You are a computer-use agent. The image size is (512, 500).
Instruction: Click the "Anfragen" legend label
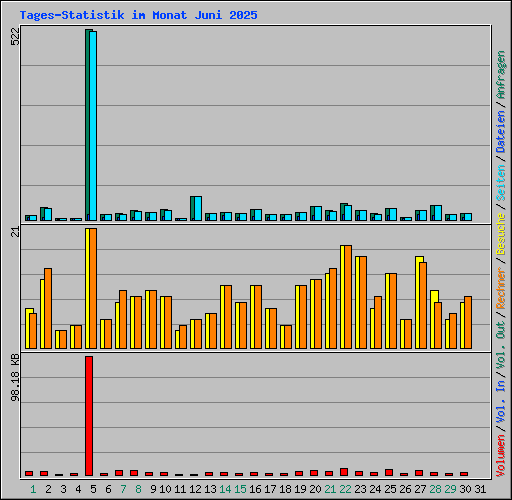[x=501, y=75]
